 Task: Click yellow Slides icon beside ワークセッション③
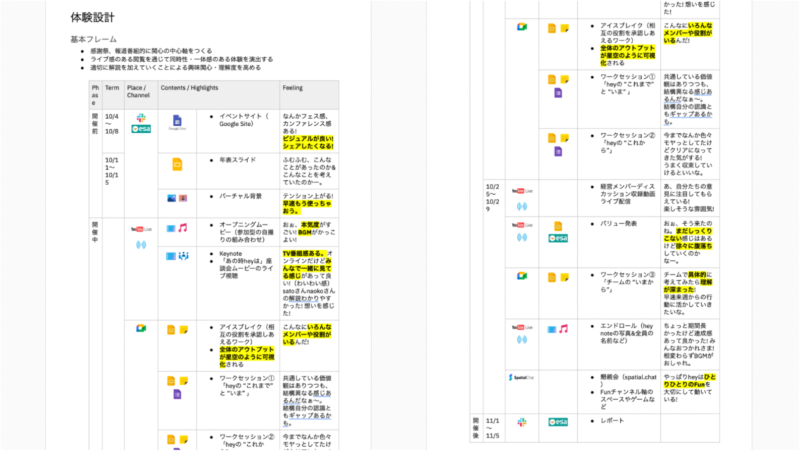552,278
